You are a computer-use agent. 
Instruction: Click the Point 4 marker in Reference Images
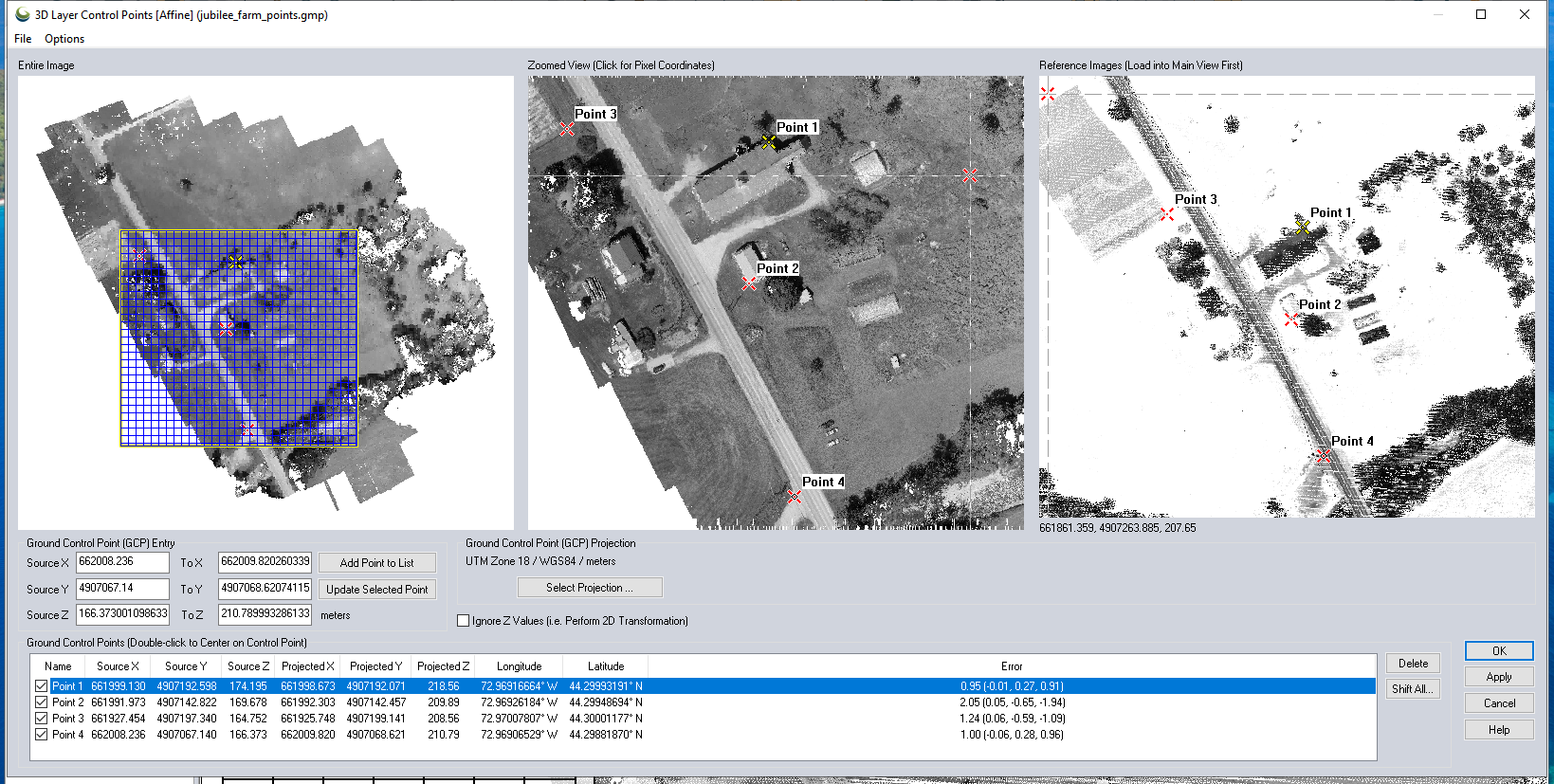click(1324, 456)
